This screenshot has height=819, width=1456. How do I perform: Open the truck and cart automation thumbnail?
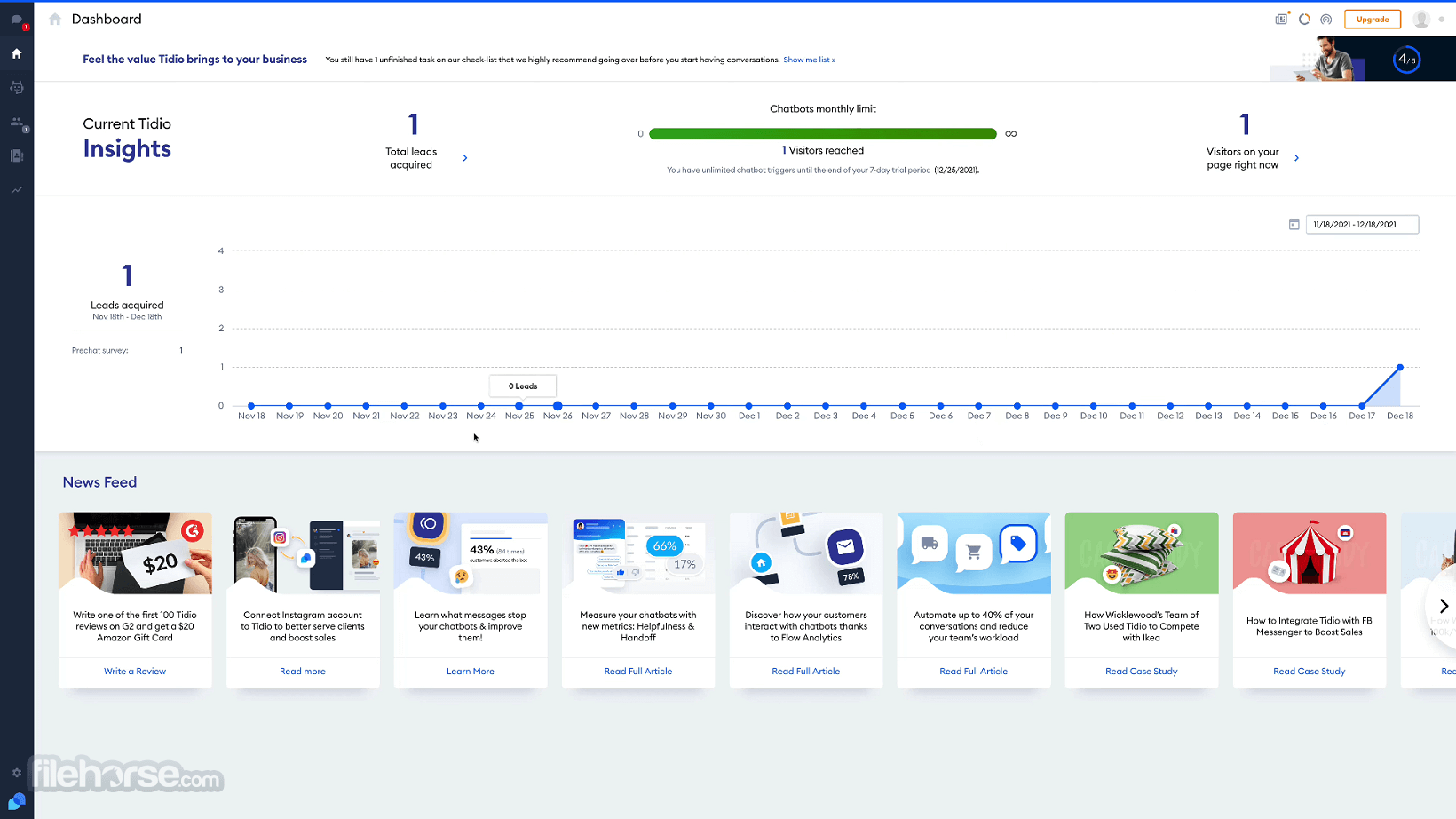coord(974,553)
